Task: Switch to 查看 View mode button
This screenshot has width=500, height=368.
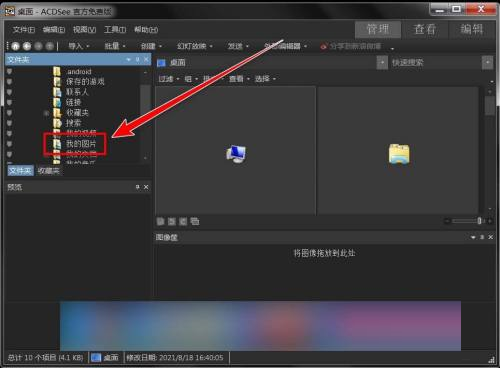Action: (x=425, y=30)
